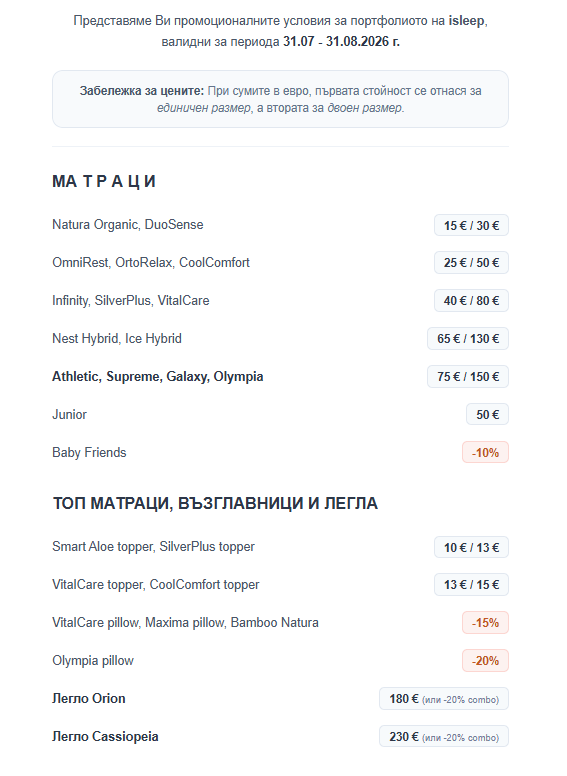Screen dimensions: 567x776
Task: Click the 75 € / 150 € badge
Action: click(x=468, y=377)
